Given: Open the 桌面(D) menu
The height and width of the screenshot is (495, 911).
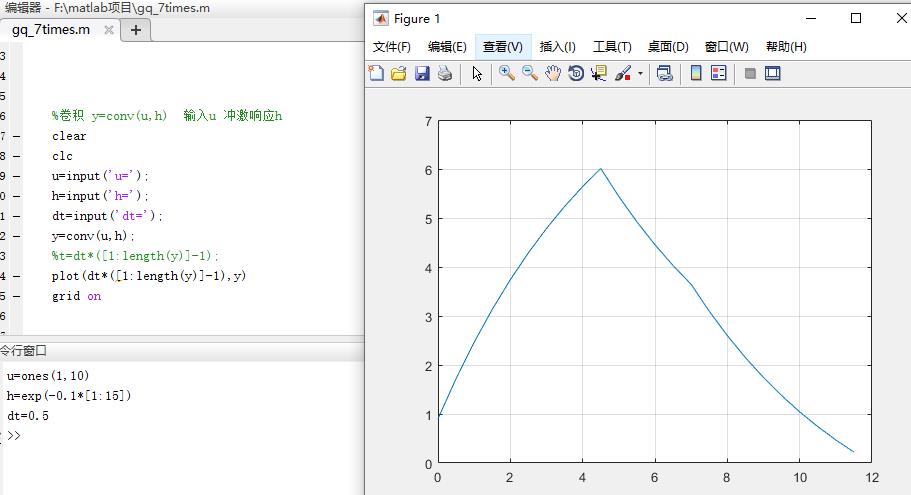Looking at the screenshot, I should click(668, 46).
